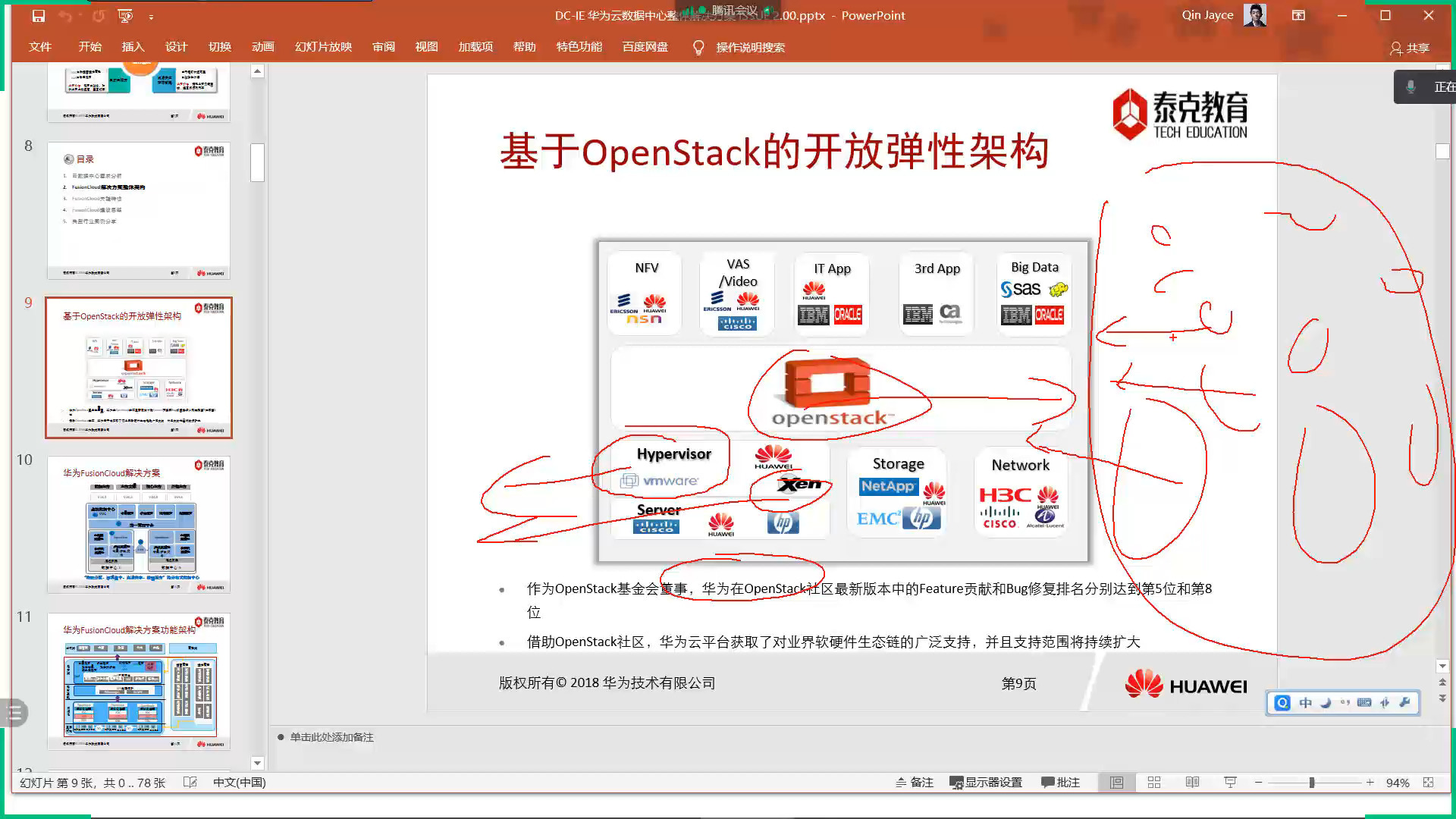Click the Tencent Meeting microphone icon
1456x819 pixels.
pos(1410,87)
